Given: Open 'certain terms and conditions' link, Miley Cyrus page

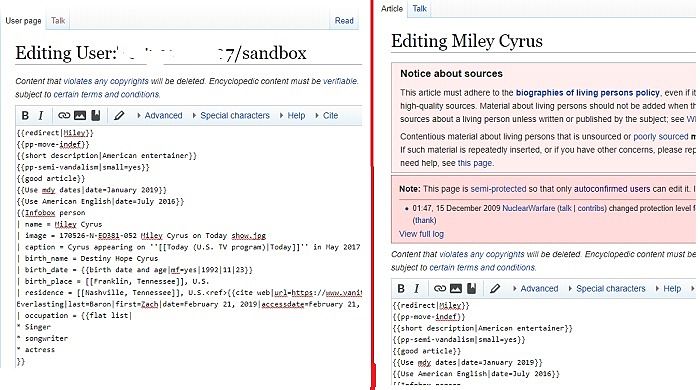Looking at the screenshot, I should pos(483,268).
